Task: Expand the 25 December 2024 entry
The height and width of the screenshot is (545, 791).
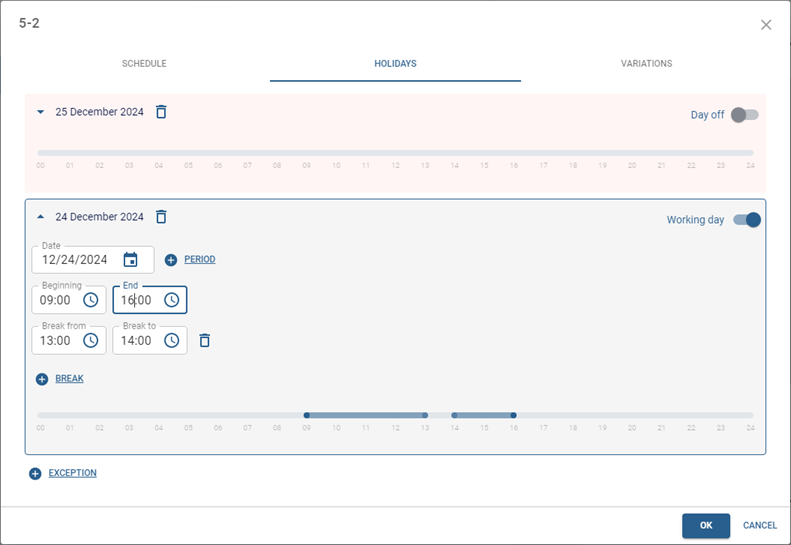Action: [x=41, y=112]
